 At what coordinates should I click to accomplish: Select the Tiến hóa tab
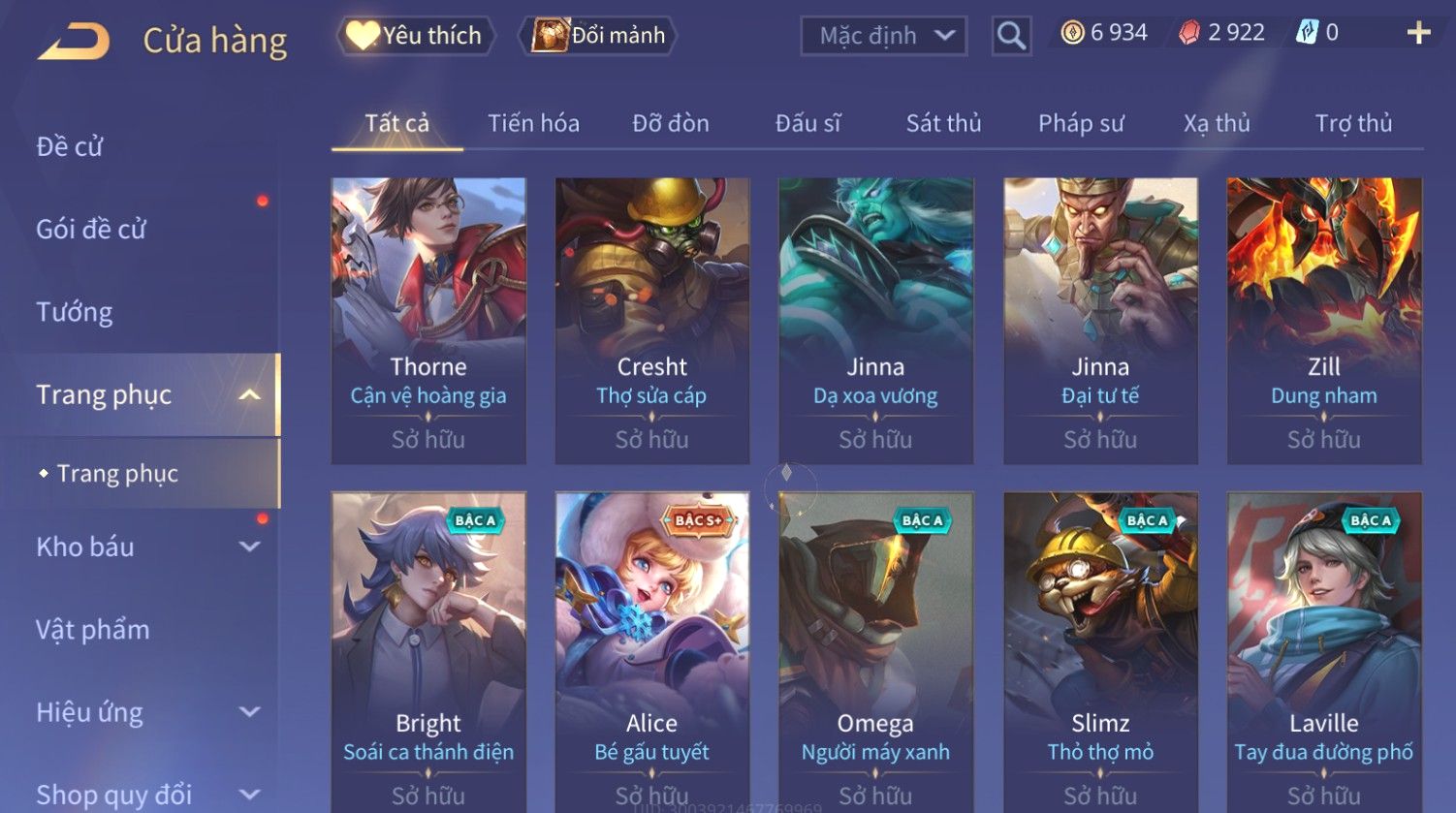coord(533,123)
